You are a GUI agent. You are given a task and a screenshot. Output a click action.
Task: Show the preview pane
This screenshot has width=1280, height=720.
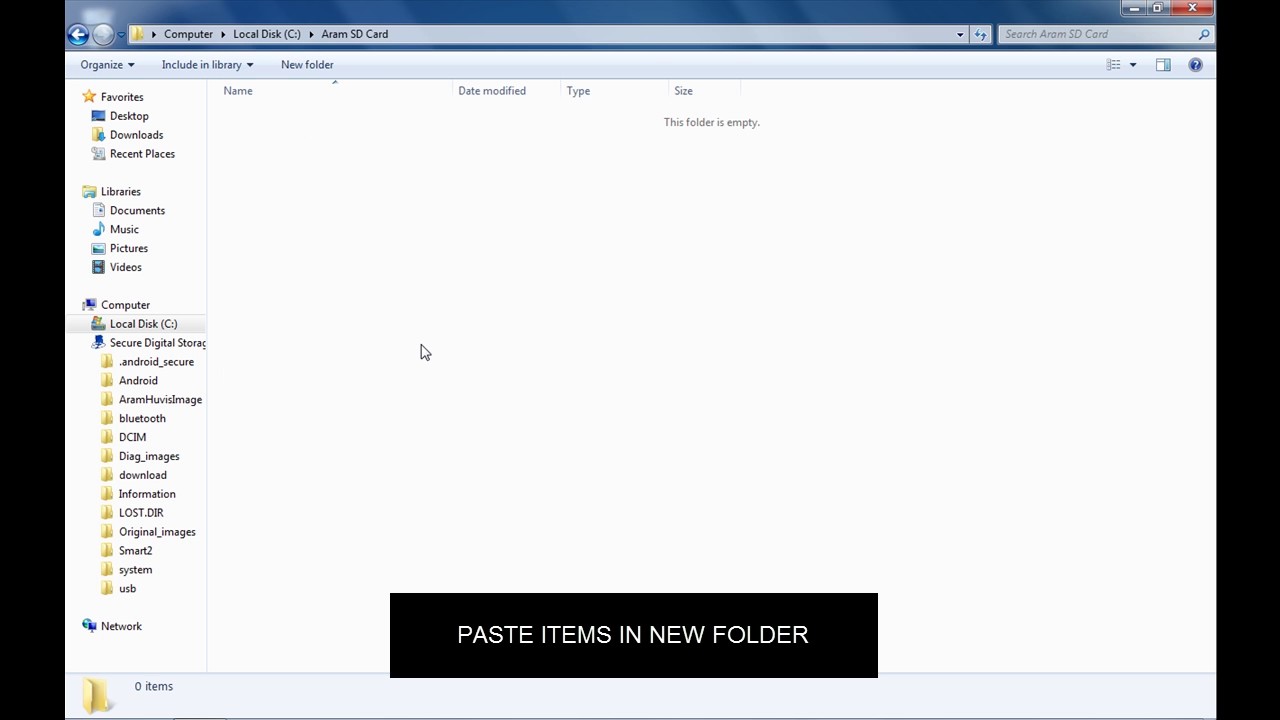click(1163, 65)
